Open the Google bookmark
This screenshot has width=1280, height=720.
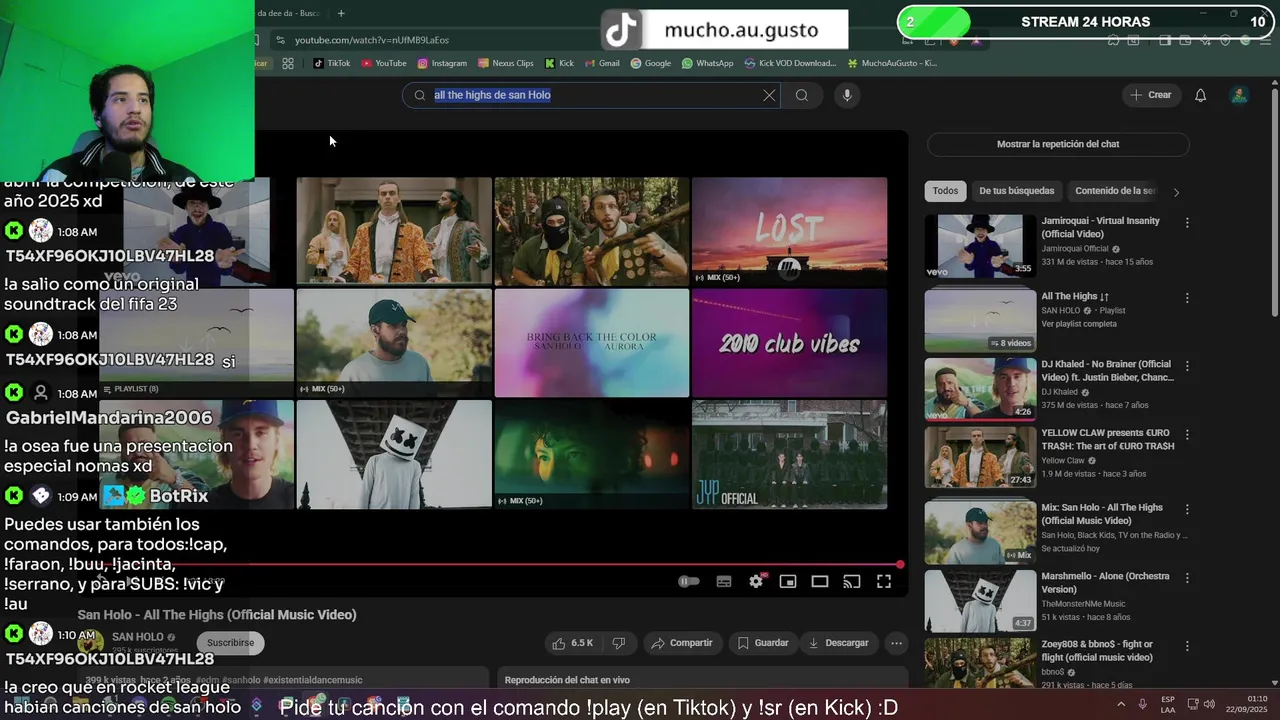tap(651, 63)
